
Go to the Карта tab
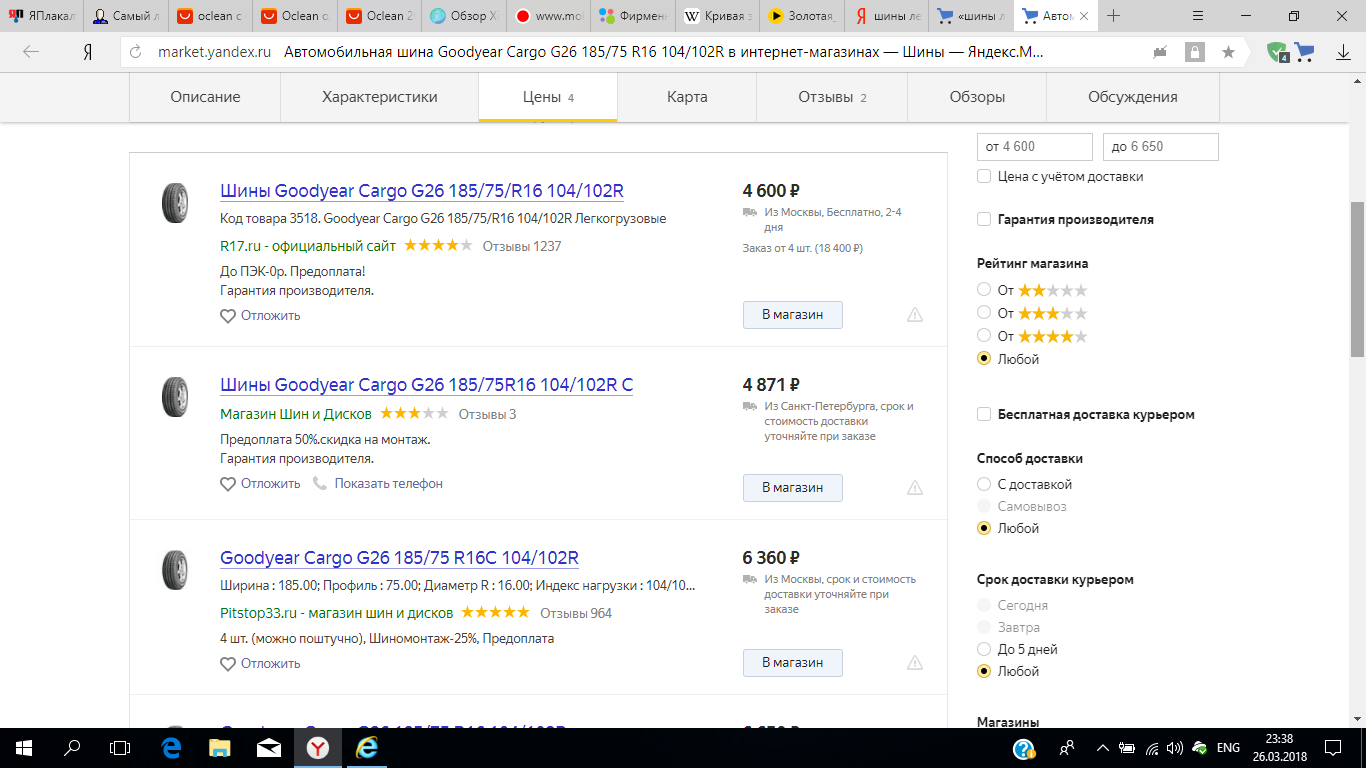687,97
